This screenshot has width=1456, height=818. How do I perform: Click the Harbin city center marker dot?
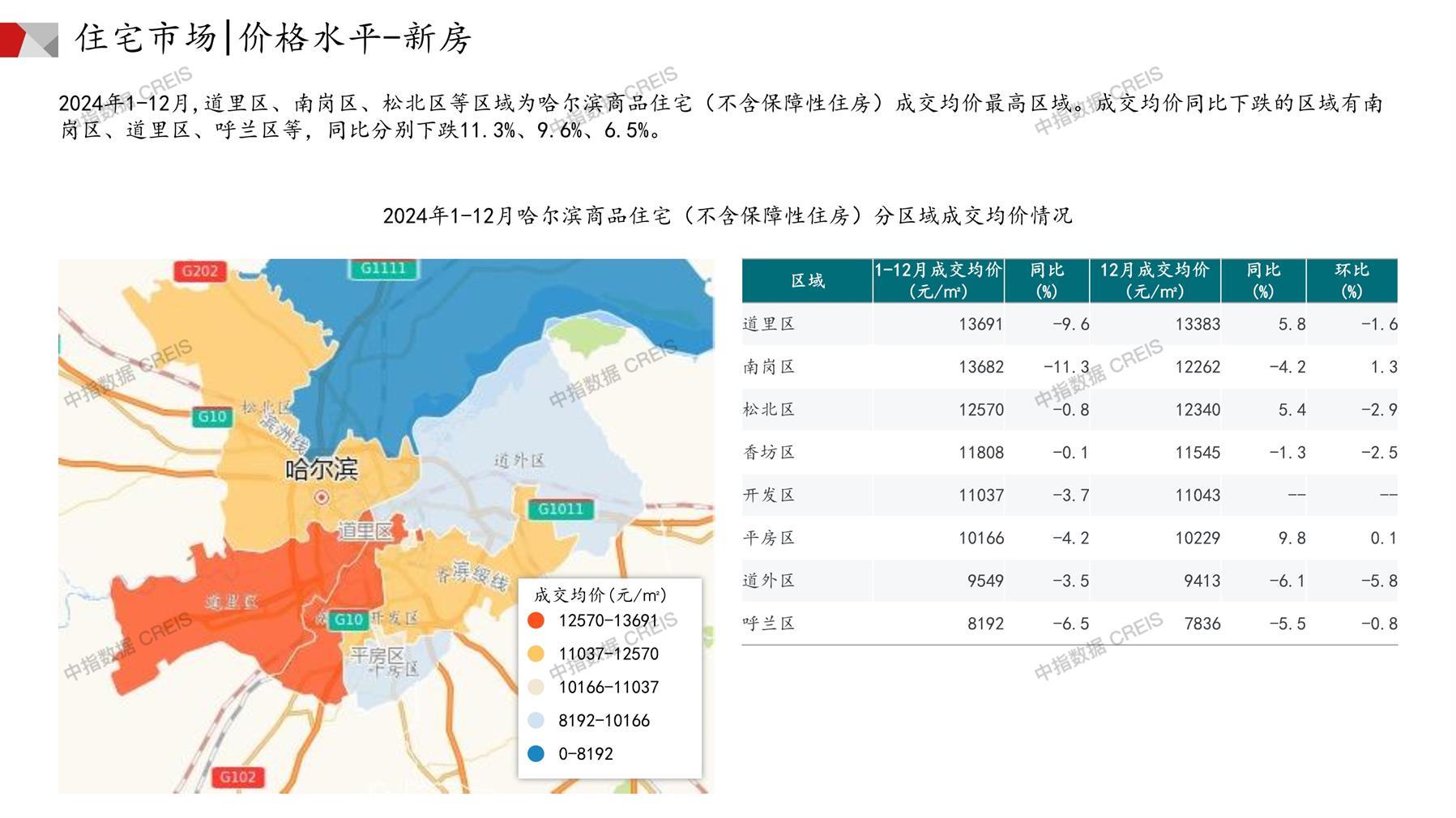pos(322,497)
